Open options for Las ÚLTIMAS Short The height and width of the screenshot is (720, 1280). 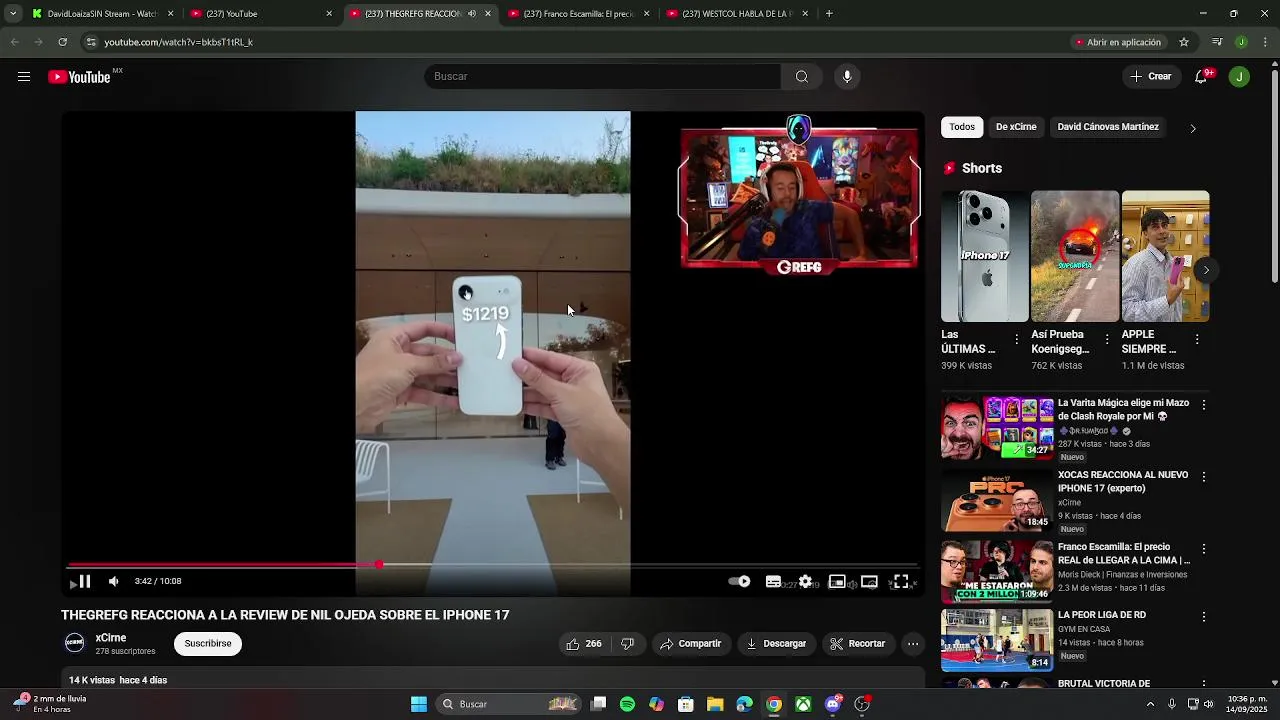(1017, 340)
